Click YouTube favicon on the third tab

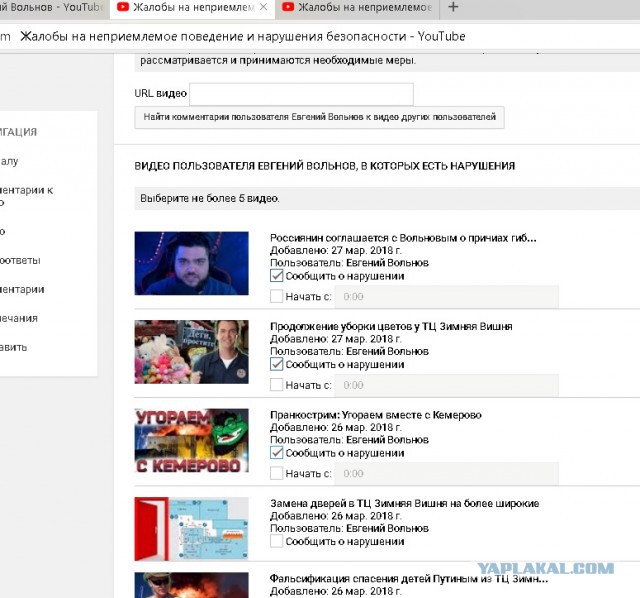tap(288, 7)
